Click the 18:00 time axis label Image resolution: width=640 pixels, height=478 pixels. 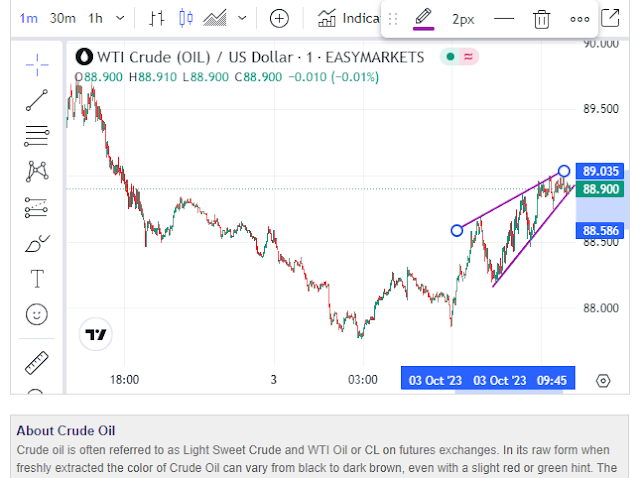pyautogui.click(x=124, y=380)
